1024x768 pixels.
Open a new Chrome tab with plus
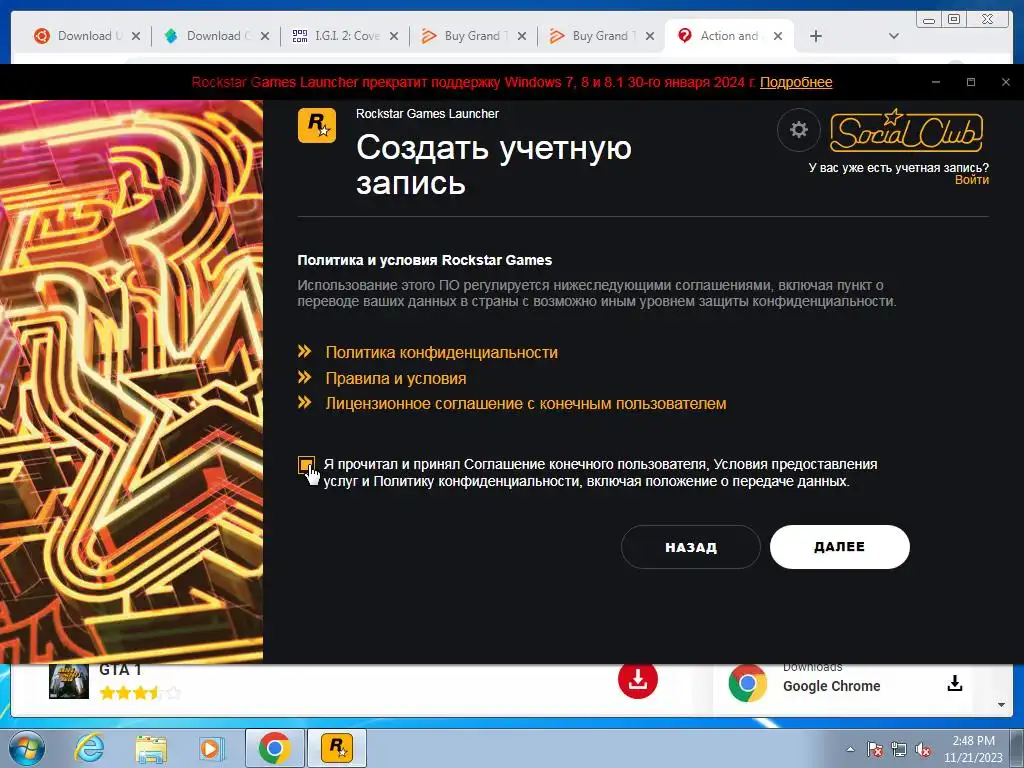(816, 37)
